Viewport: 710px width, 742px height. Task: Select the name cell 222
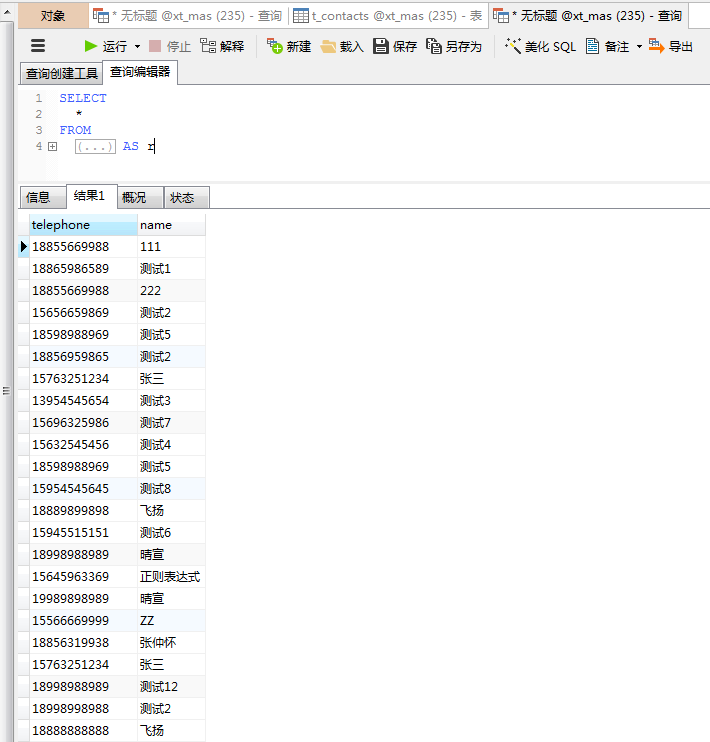171,291
